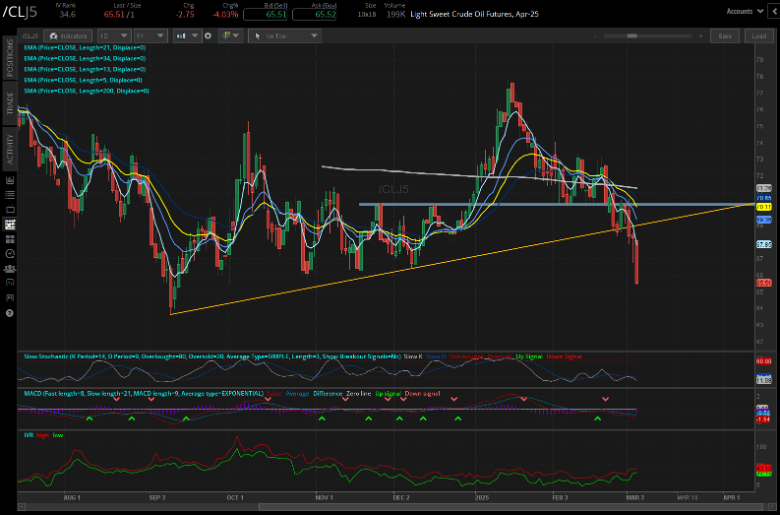Click the EMA Length=13 study label
780x515 pixels.
click(85, 70)
